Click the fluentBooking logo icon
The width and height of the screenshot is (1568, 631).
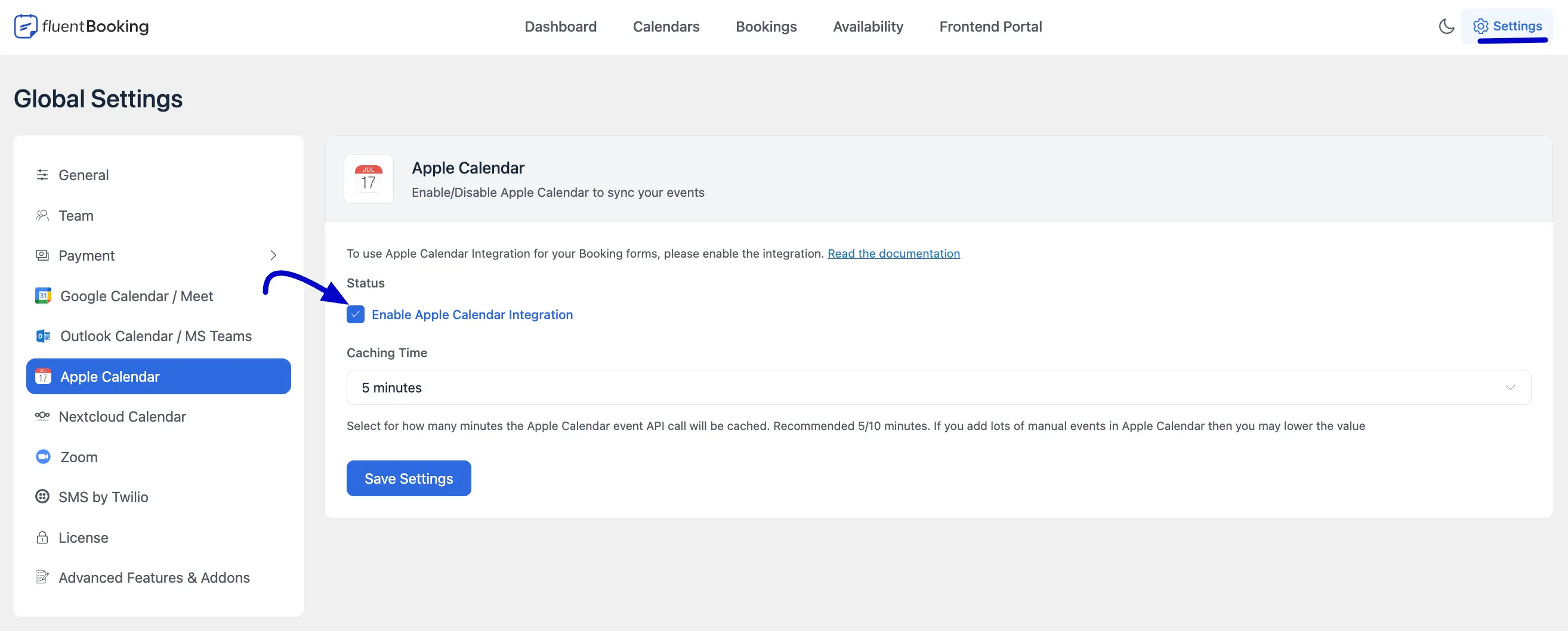click(26, 26)
